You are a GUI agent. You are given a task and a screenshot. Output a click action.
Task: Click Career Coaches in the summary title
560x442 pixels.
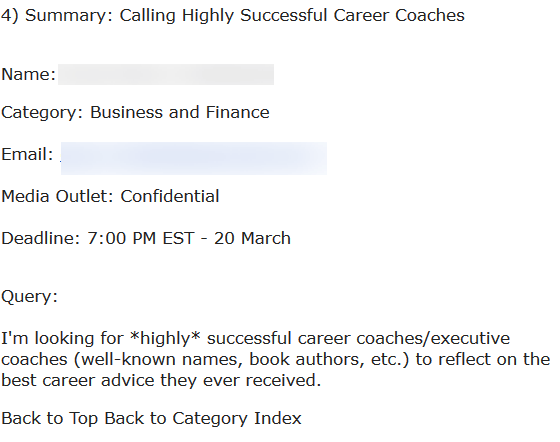[x=399, y=15]
